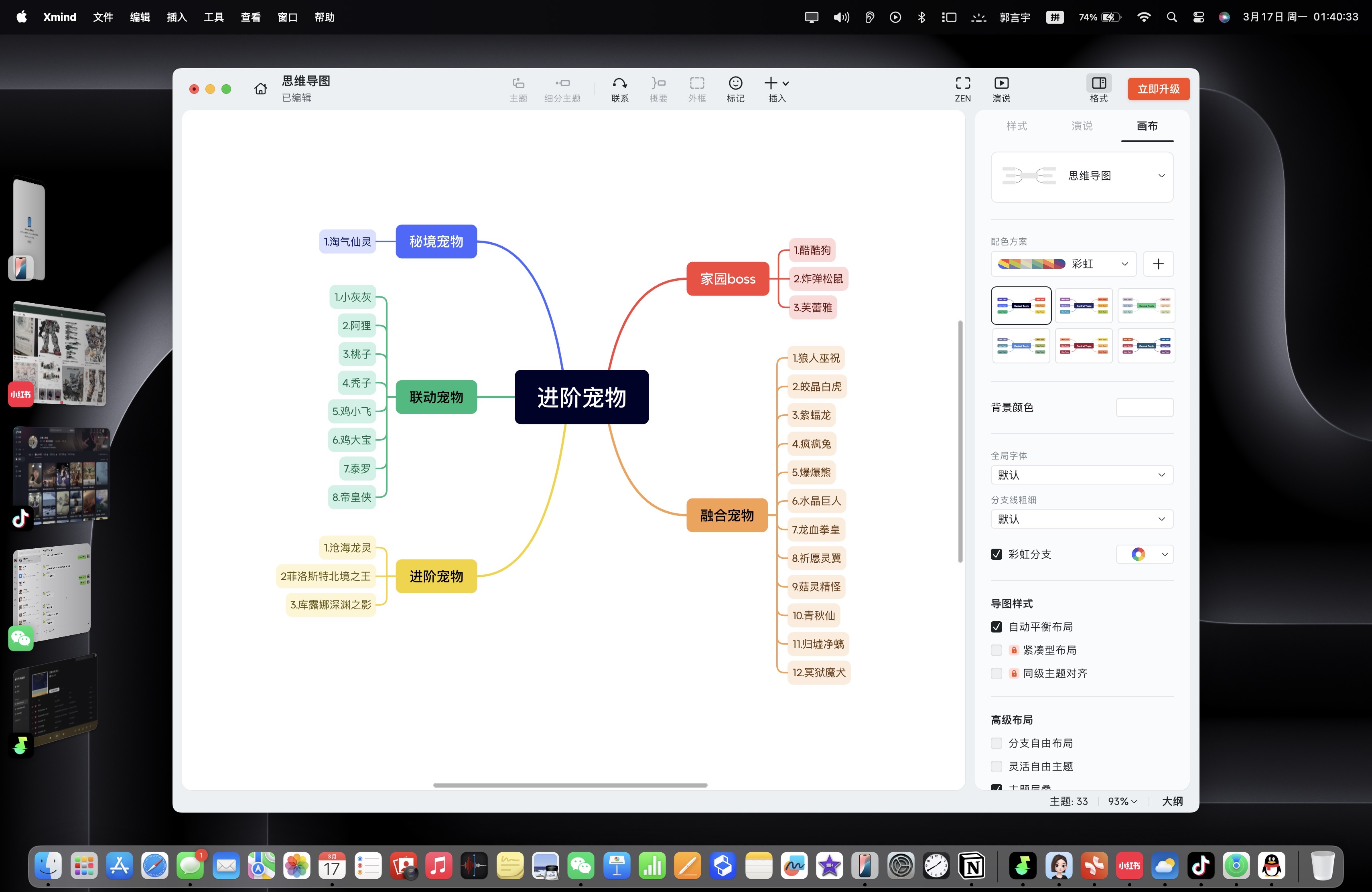1372x892 pixels.
Task: Select the subtopic 2菲洛斯特北境之王
Action: coord(326,576)
